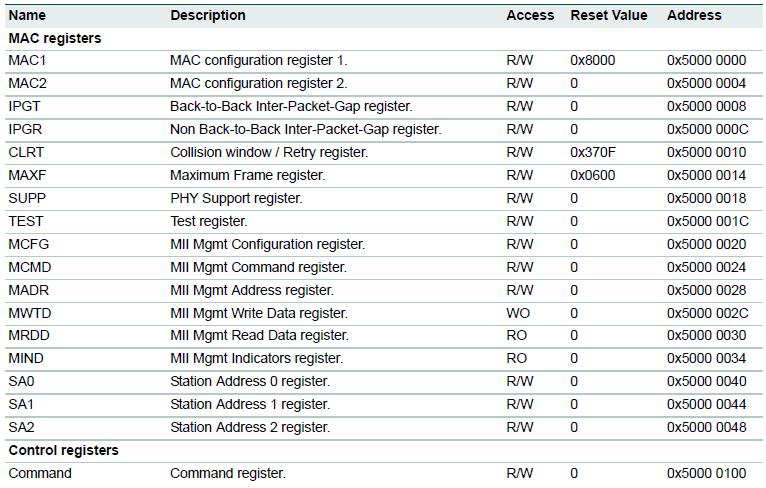This screenshot has height=488, width=766.
Task: Select address 0x5000 0018 of SUPP
Action: pyautogui.click(x=708, y=198)
